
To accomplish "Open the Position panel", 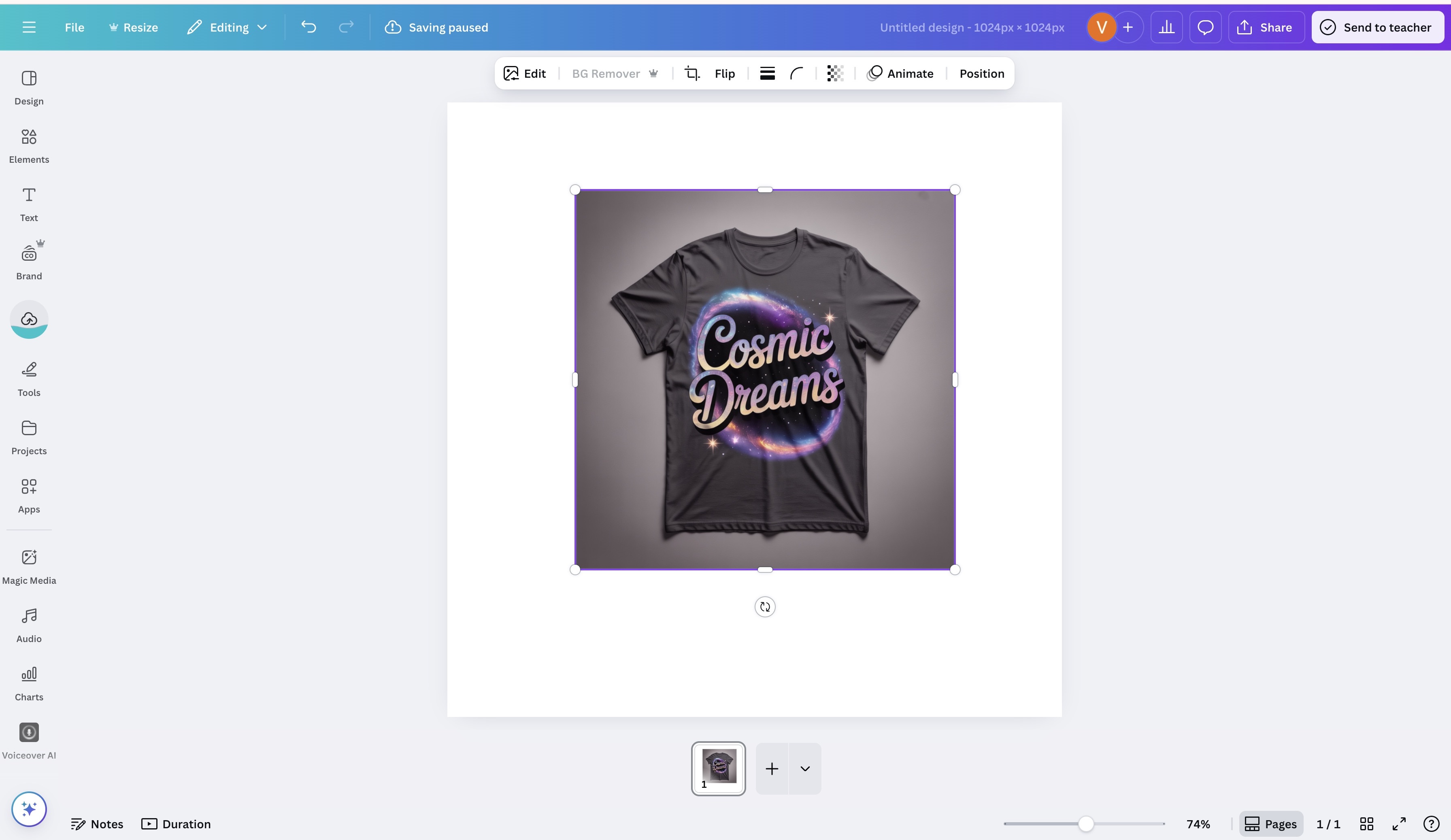I will click(982, 73).
